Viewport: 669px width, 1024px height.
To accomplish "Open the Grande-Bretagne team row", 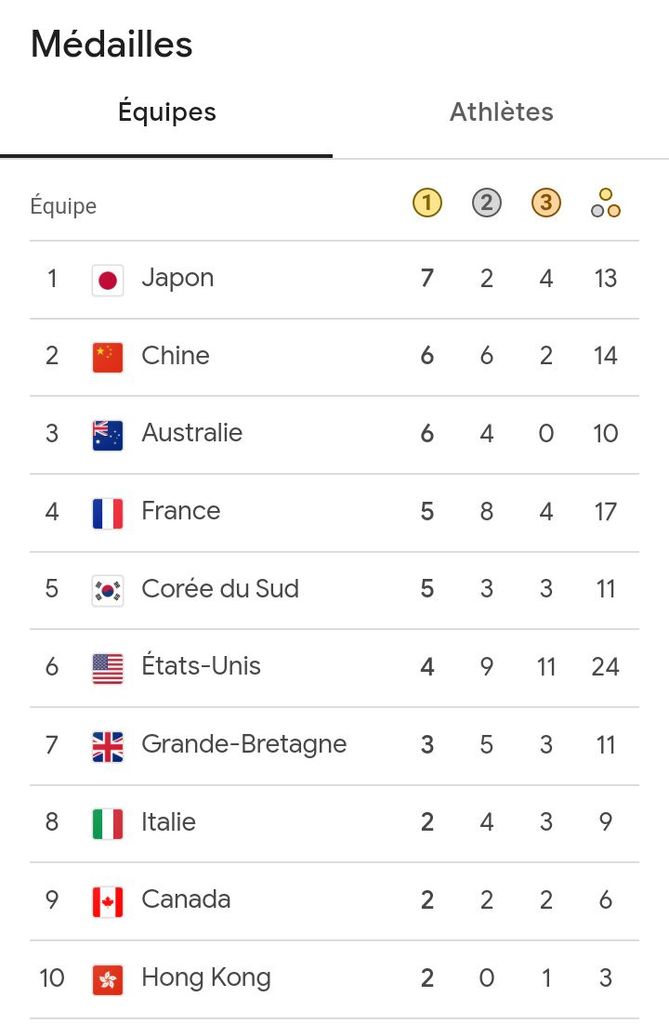I will (244, 744).
